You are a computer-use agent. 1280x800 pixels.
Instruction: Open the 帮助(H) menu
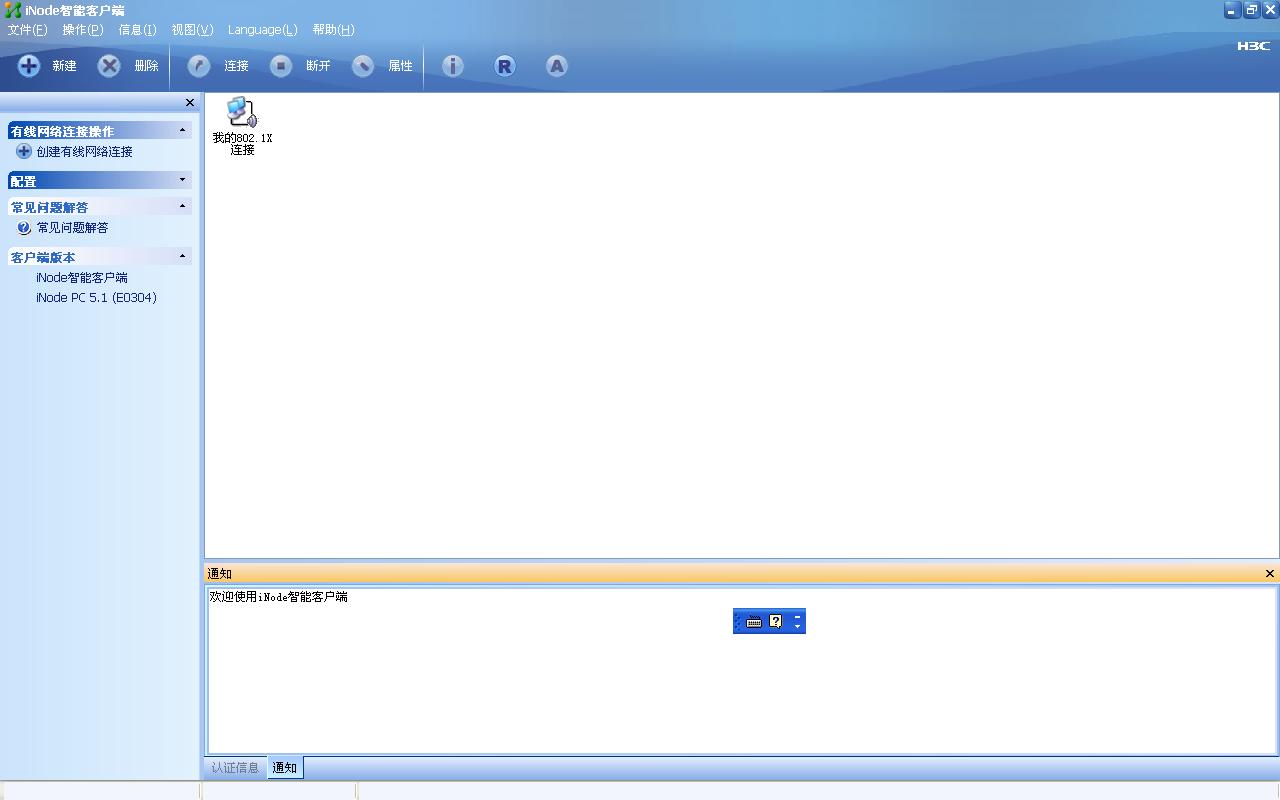(333, 30)
